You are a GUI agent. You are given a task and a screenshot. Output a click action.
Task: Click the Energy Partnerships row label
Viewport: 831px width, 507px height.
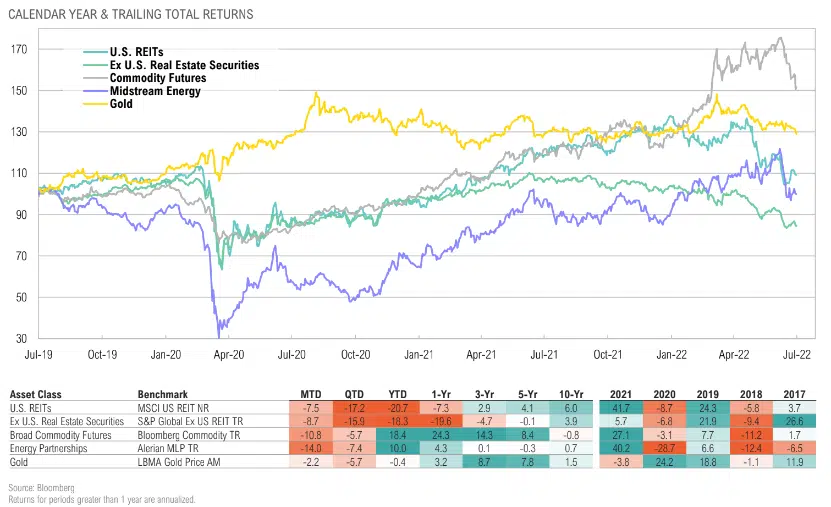(x=51, y=449)
